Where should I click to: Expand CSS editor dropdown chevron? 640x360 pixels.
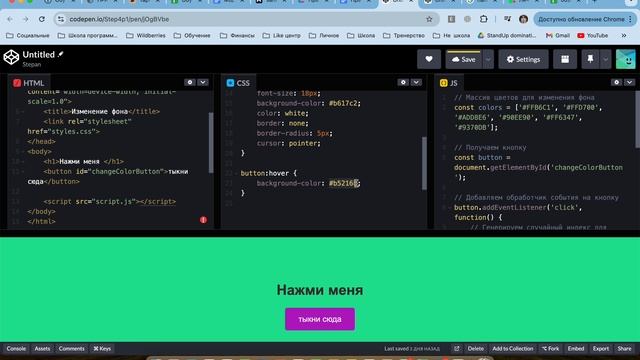tap(416, 82)
